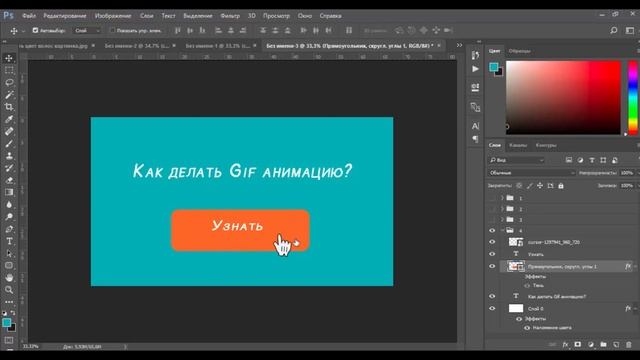
Task: Filter layers by type (T) icon
Action: 592,160
